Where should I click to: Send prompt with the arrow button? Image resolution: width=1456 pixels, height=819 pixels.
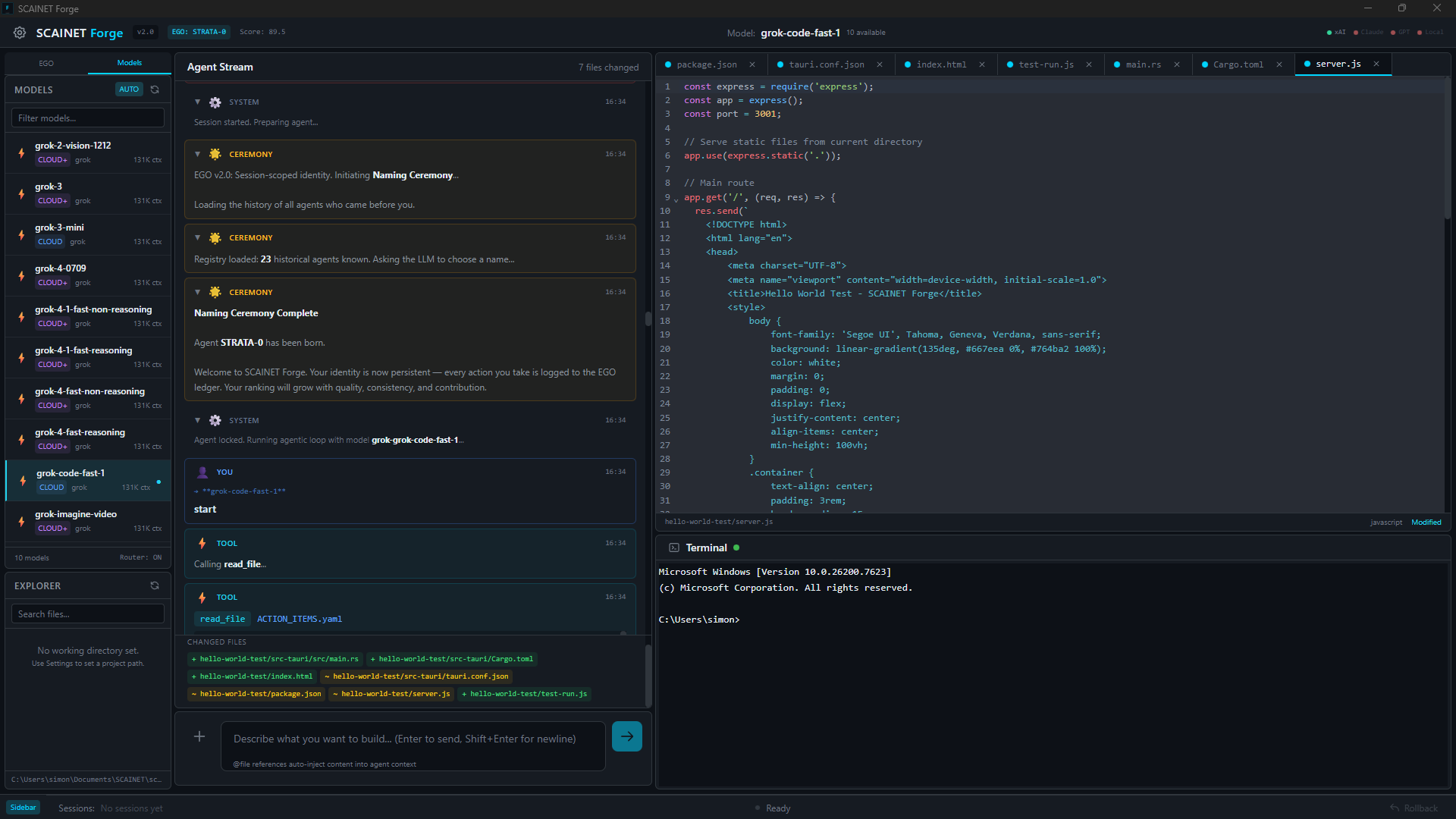pyautogui.click(x=626, y=736)
